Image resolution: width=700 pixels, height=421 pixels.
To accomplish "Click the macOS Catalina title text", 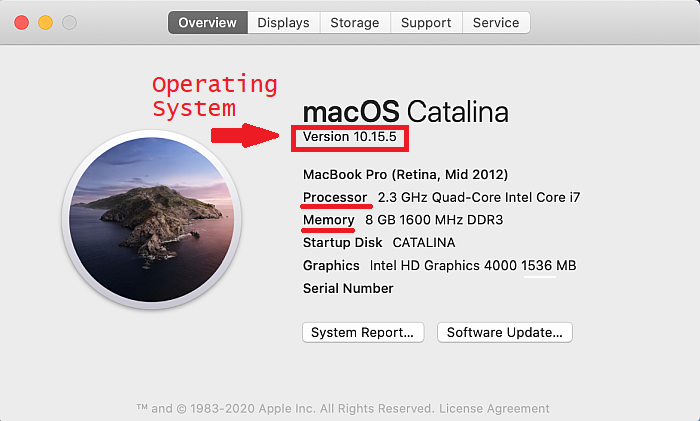I will pos(405,111).
